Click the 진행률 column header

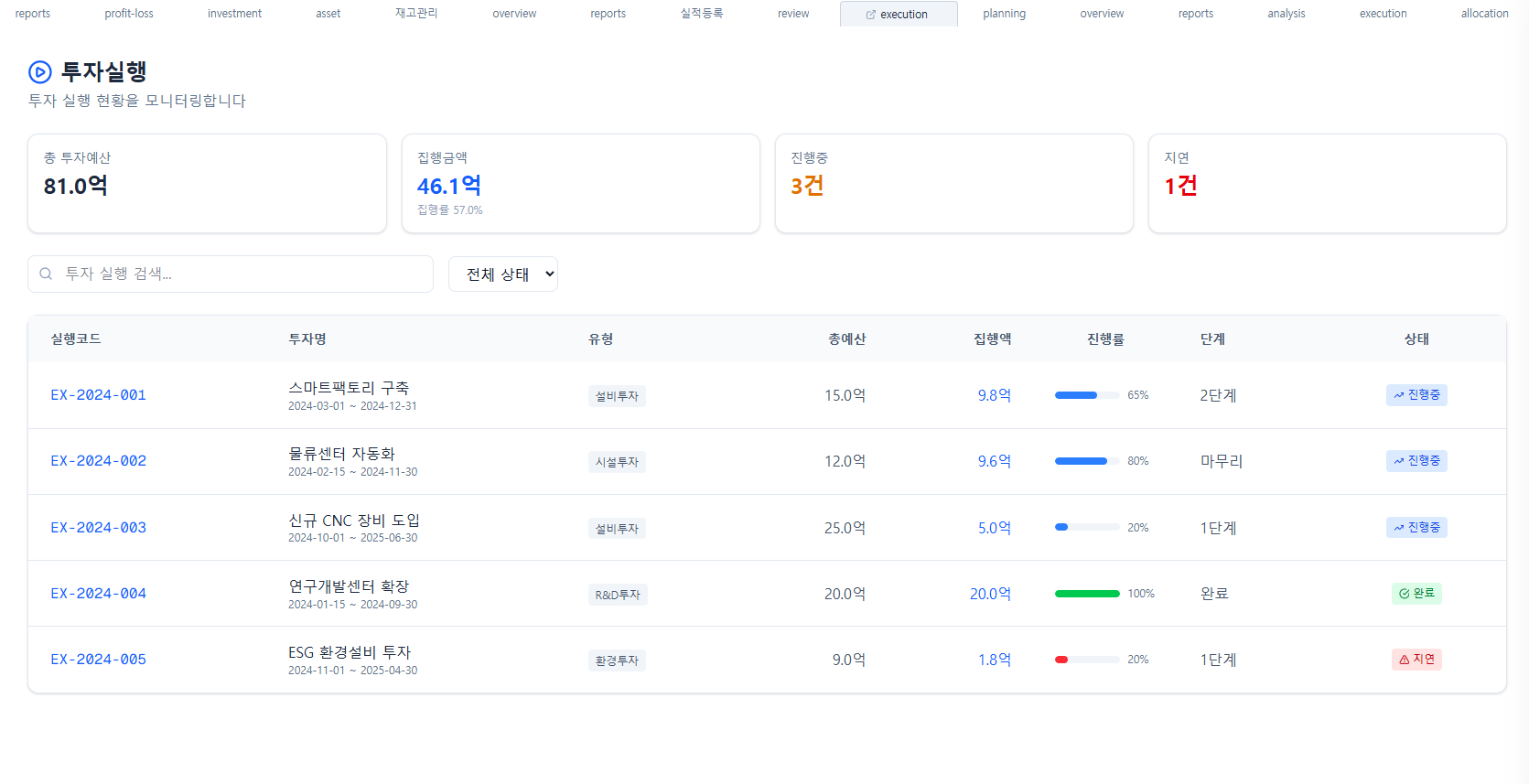pyautogui.click(x=1105, y=339)
